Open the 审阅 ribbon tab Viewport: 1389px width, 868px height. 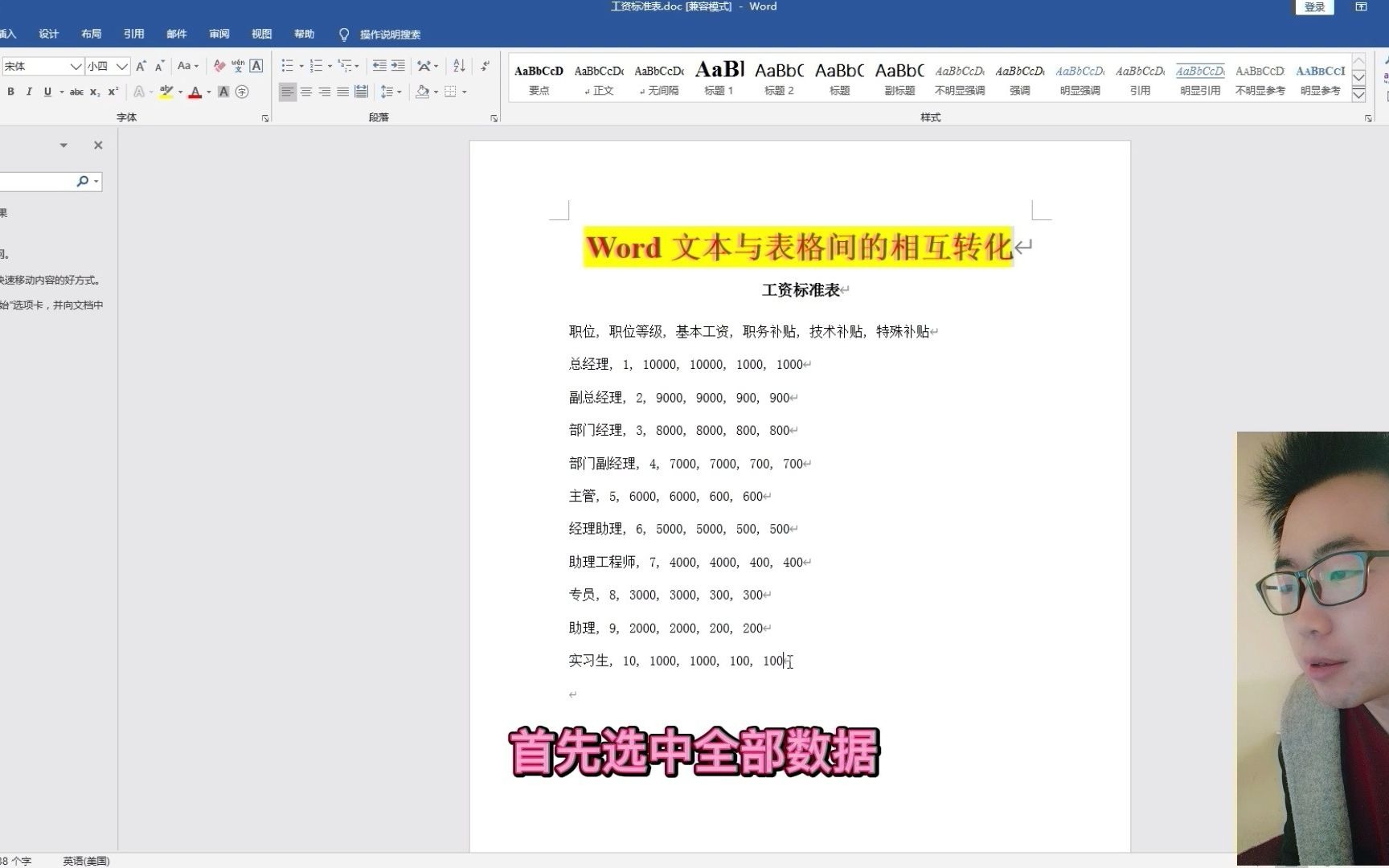click(x=219, y=34)
